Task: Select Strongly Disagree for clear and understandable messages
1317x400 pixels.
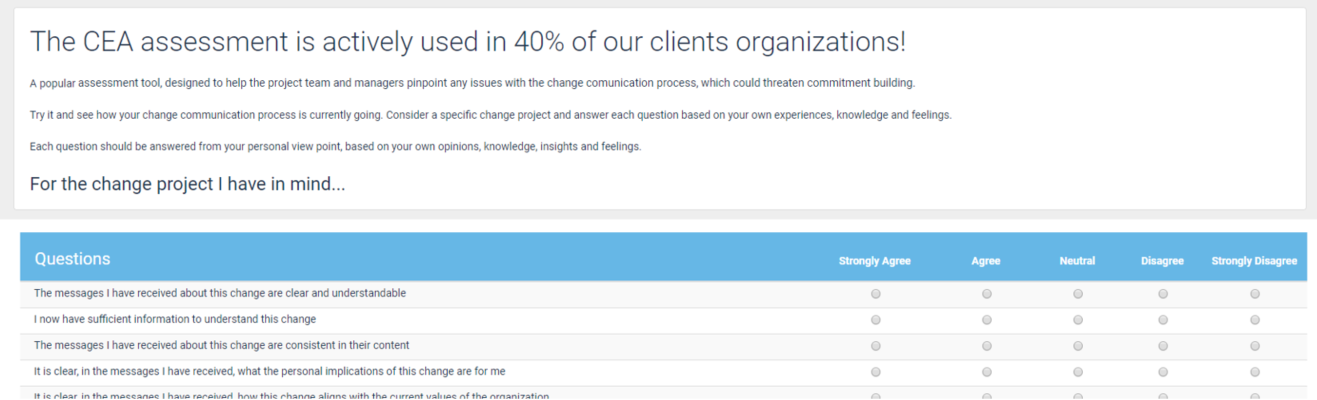Action: [1255, 294]
